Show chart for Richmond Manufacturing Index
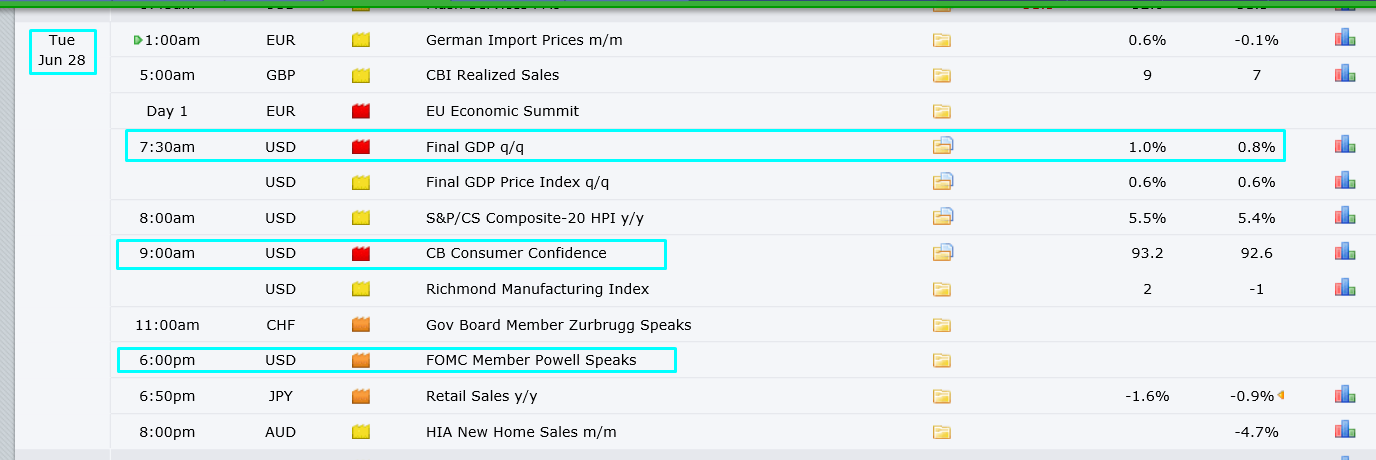This screenshot has height=460, width=1376. click(x=1344, y=289)
